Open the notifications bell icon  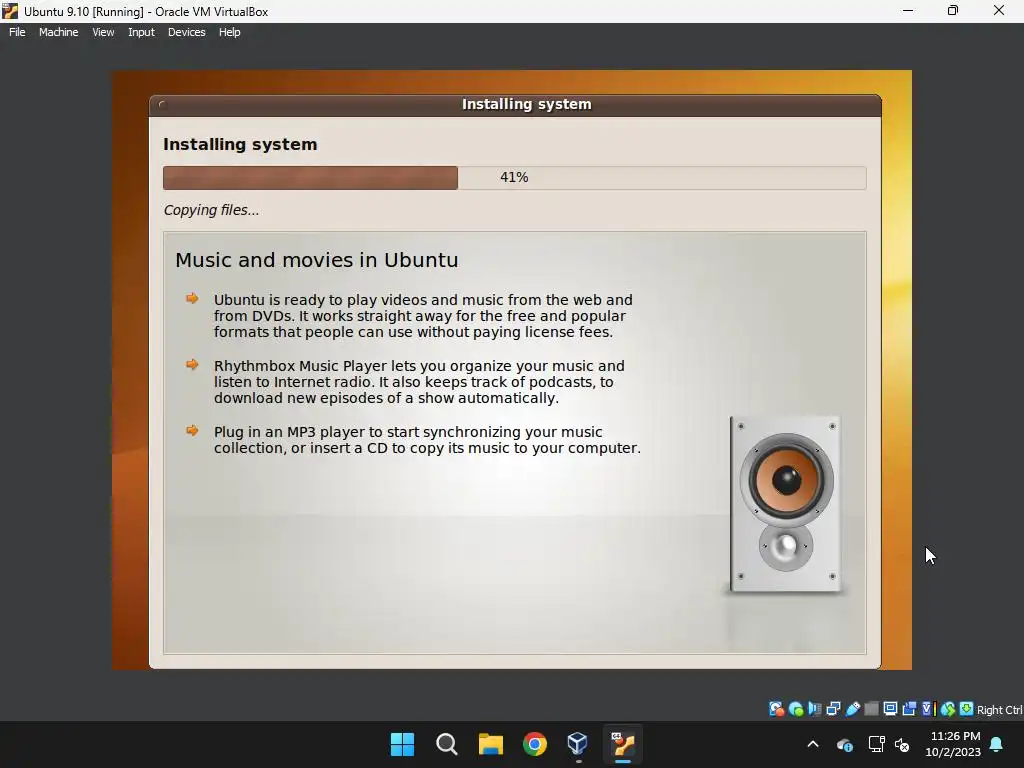tap(997, 744)
